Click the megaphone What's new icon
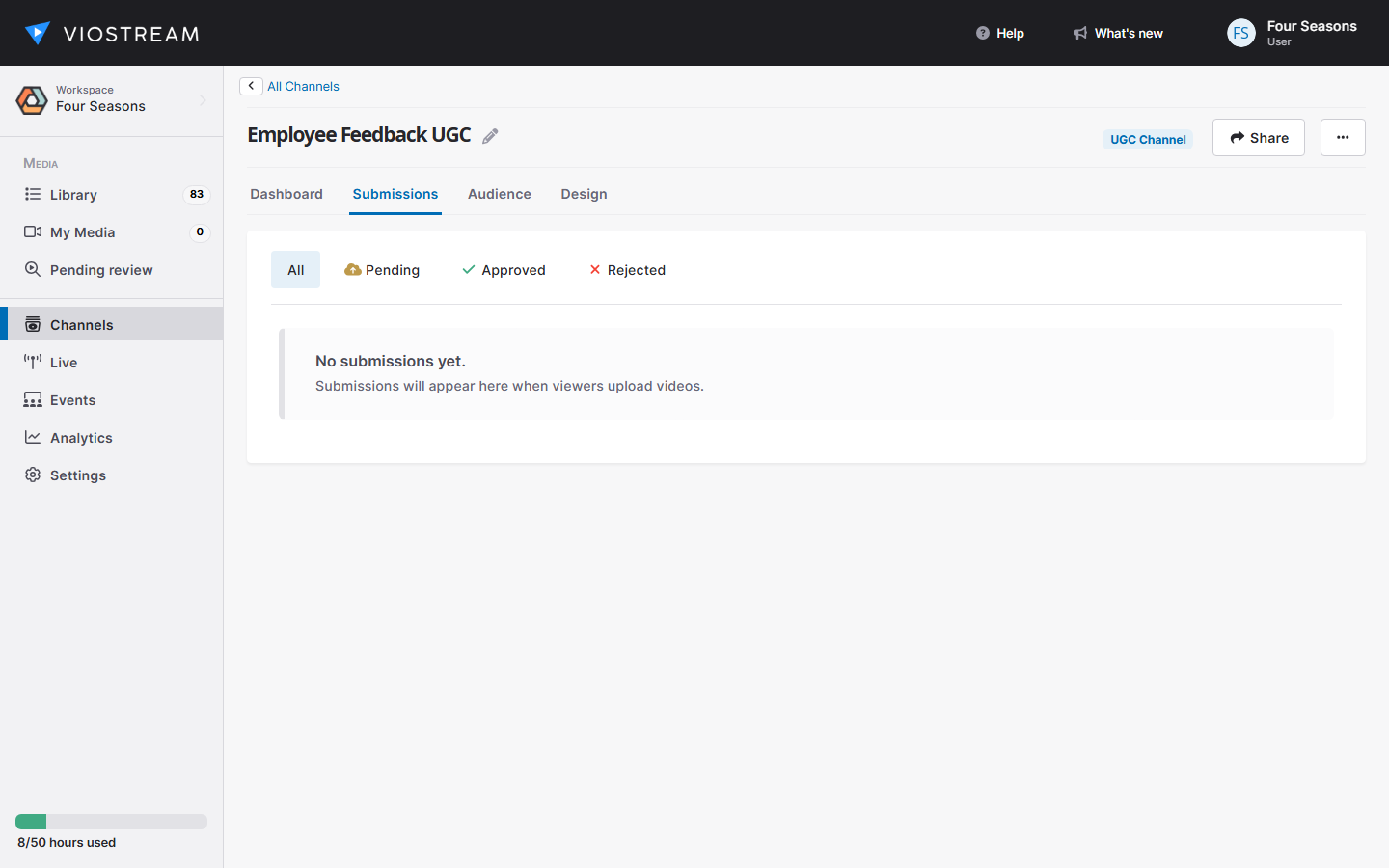 [1080, 33]
